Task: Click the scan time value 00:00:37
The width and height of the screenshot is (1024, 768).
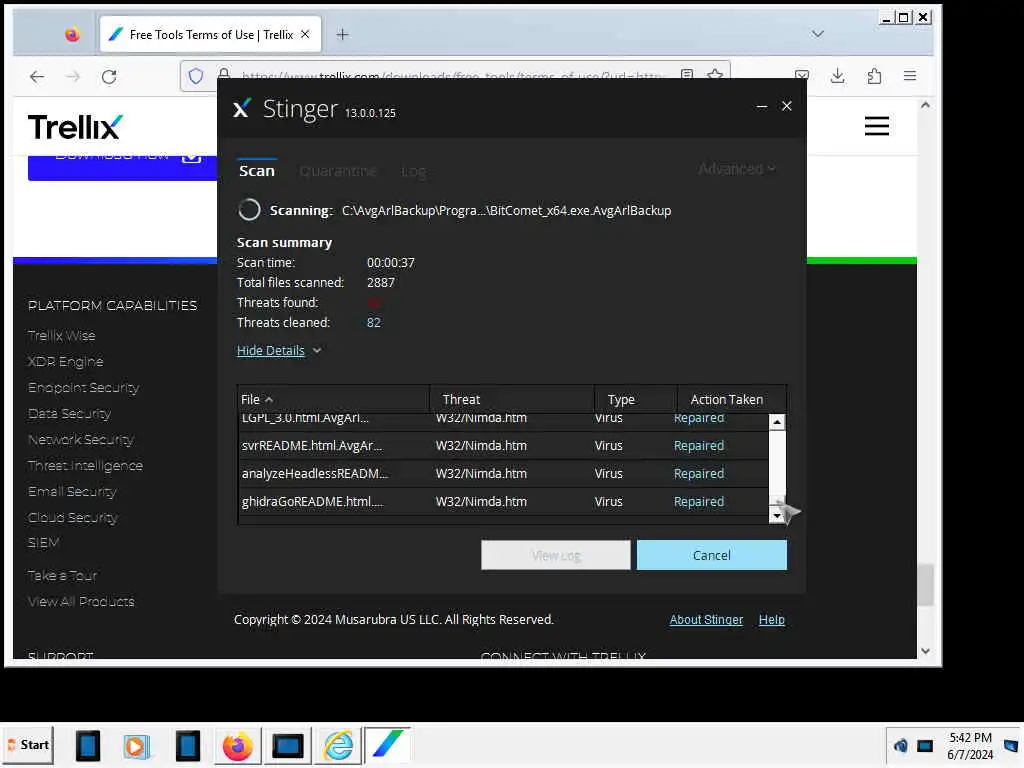Action: [x=391, y=263]
